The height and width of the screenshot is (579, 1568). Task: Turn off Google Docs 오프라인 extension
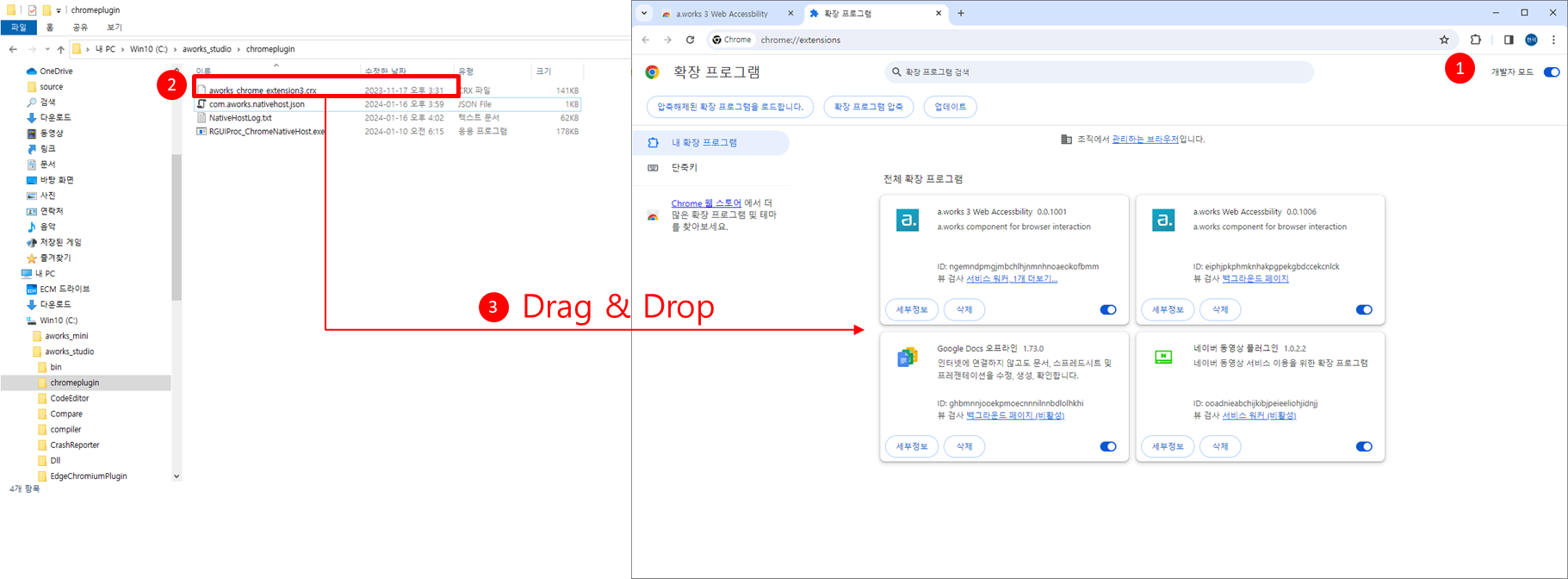(1108, 447)
